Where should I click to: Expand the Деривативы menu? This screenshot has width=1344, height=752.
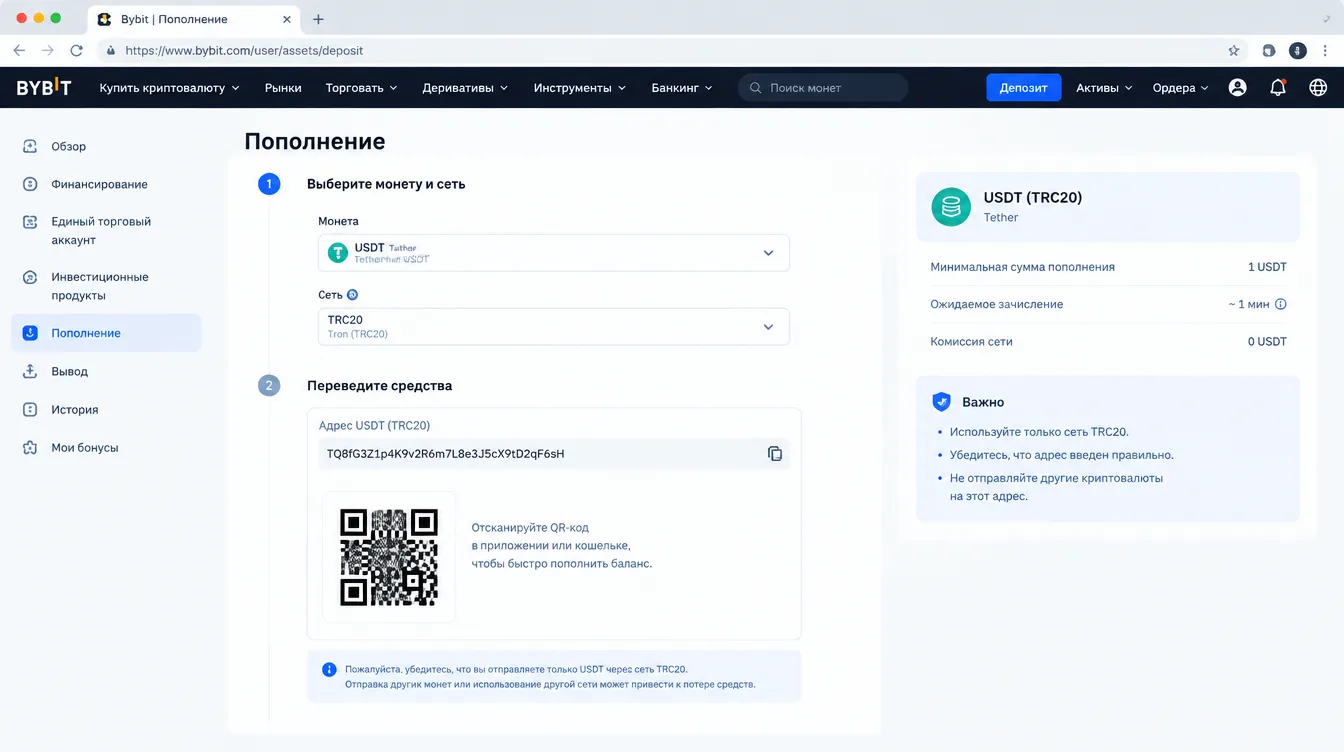click(466, 88)
